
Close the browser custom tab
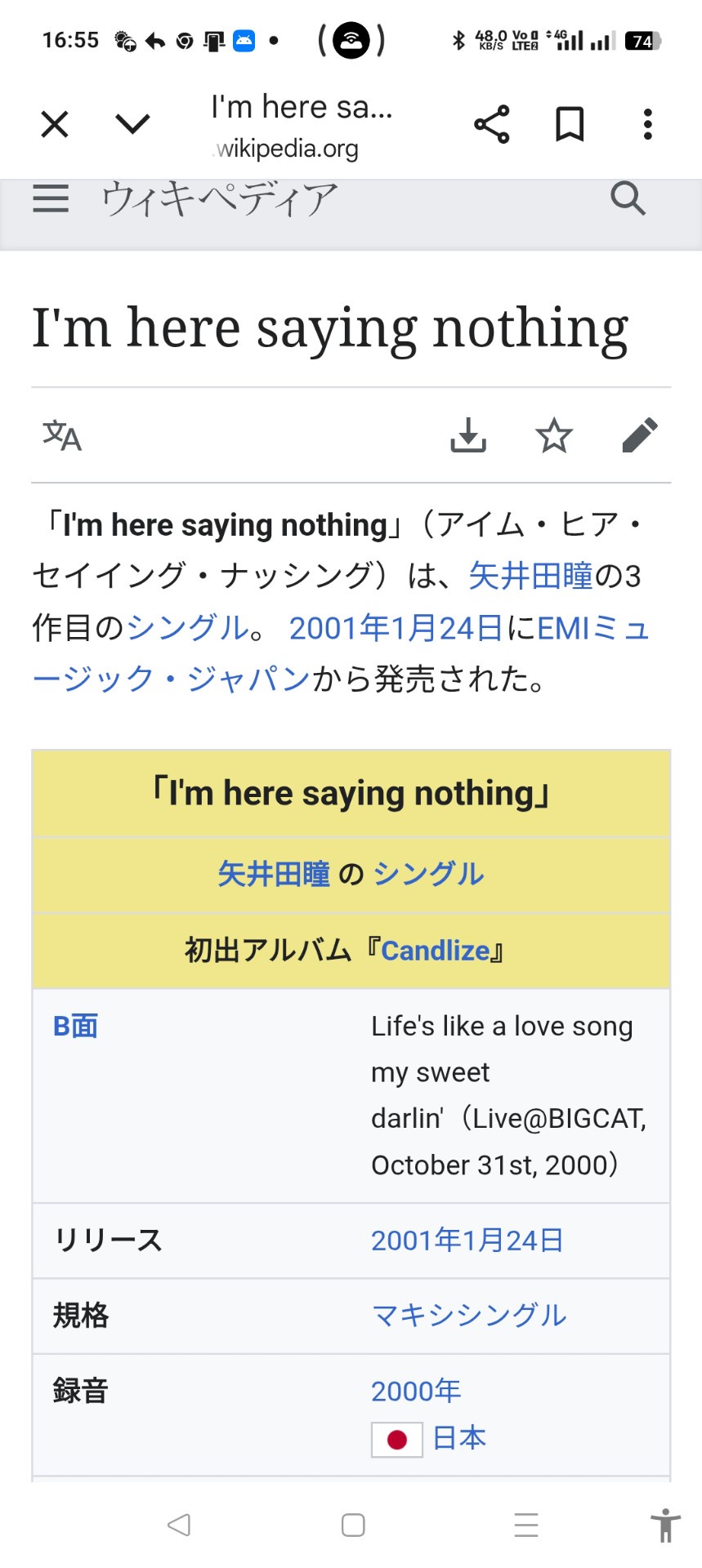[55, 125]
